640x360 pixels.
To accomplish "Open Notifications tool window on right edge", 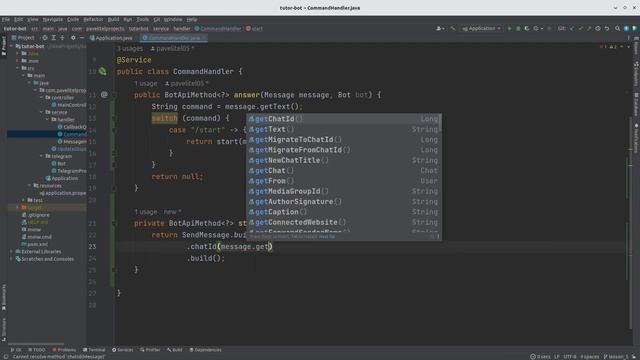I will click(x=636, y=139).
